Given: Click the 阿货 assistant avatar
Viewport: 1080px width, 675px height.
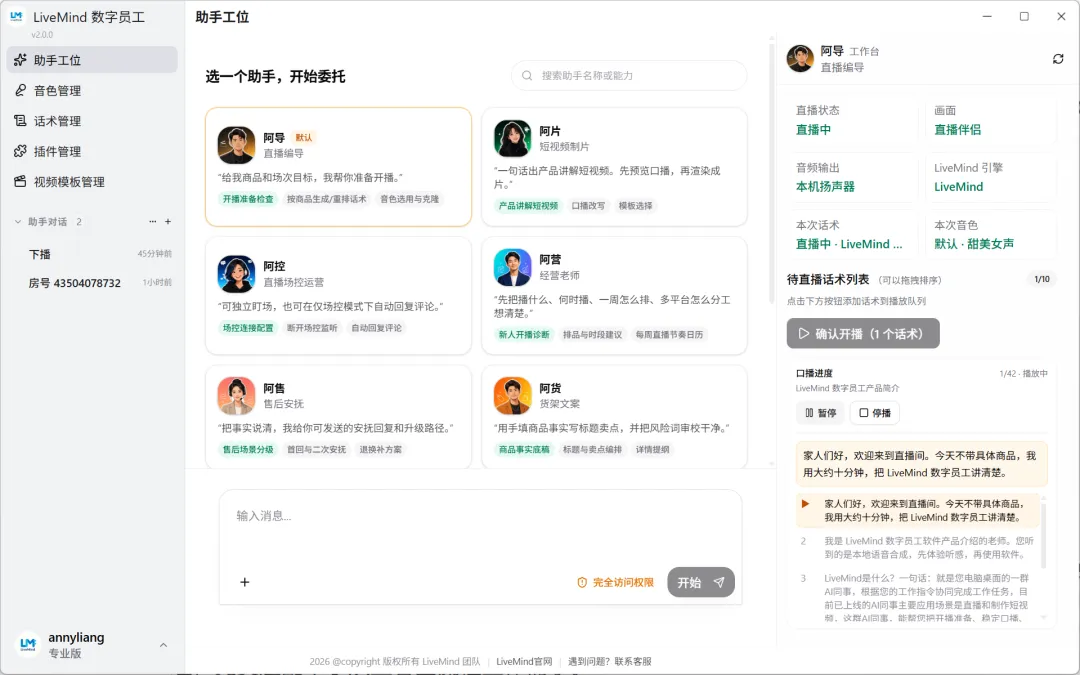Looking at the screenshot, I should [x=512, y=395].
